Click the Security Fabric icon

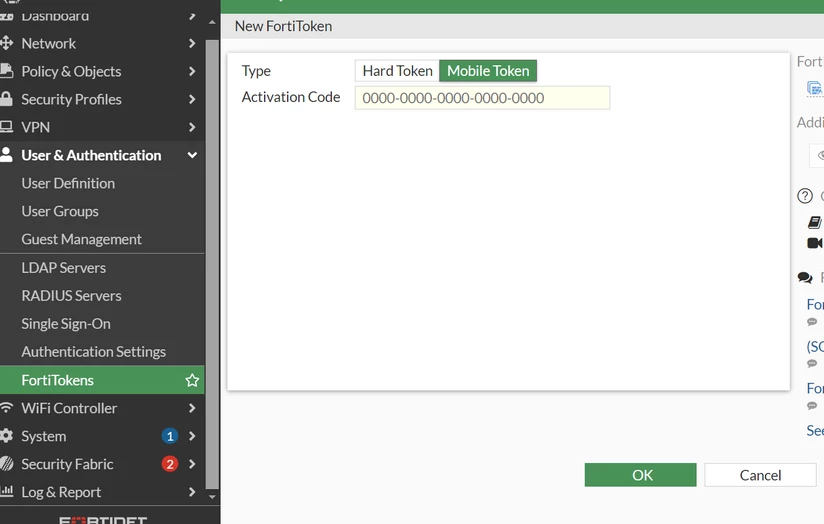tap(6, 464)
